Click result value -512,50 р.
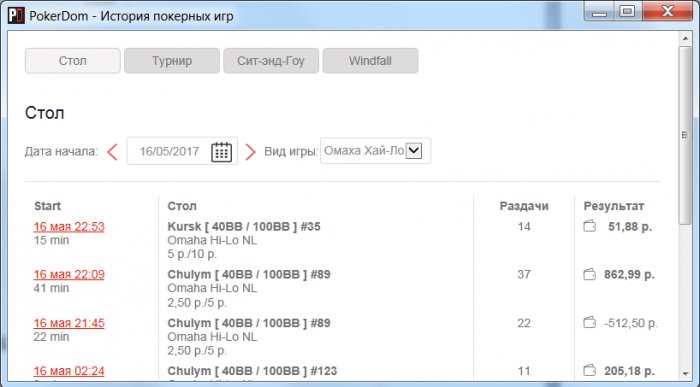 pyautogui.click(x=630, y=323)
